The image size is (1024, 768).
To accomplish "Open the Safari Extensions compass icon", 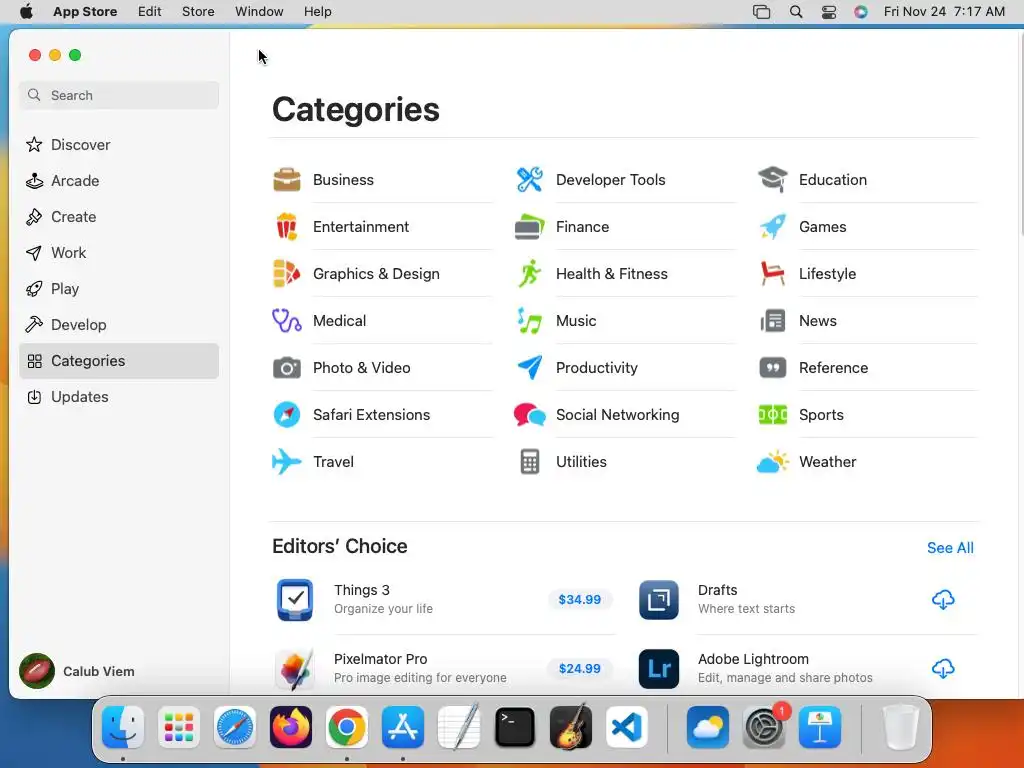I will (287, 415).
